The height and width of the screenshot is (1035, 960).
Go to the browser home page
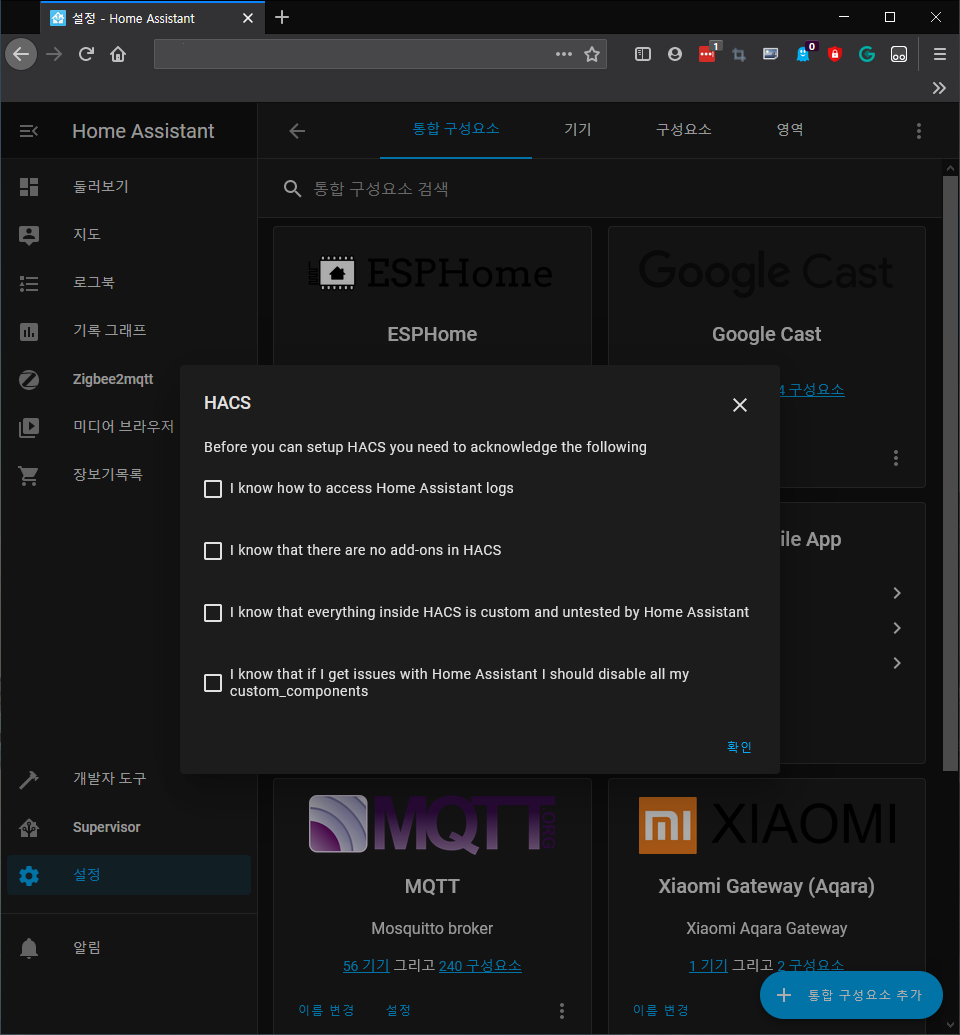118,54
